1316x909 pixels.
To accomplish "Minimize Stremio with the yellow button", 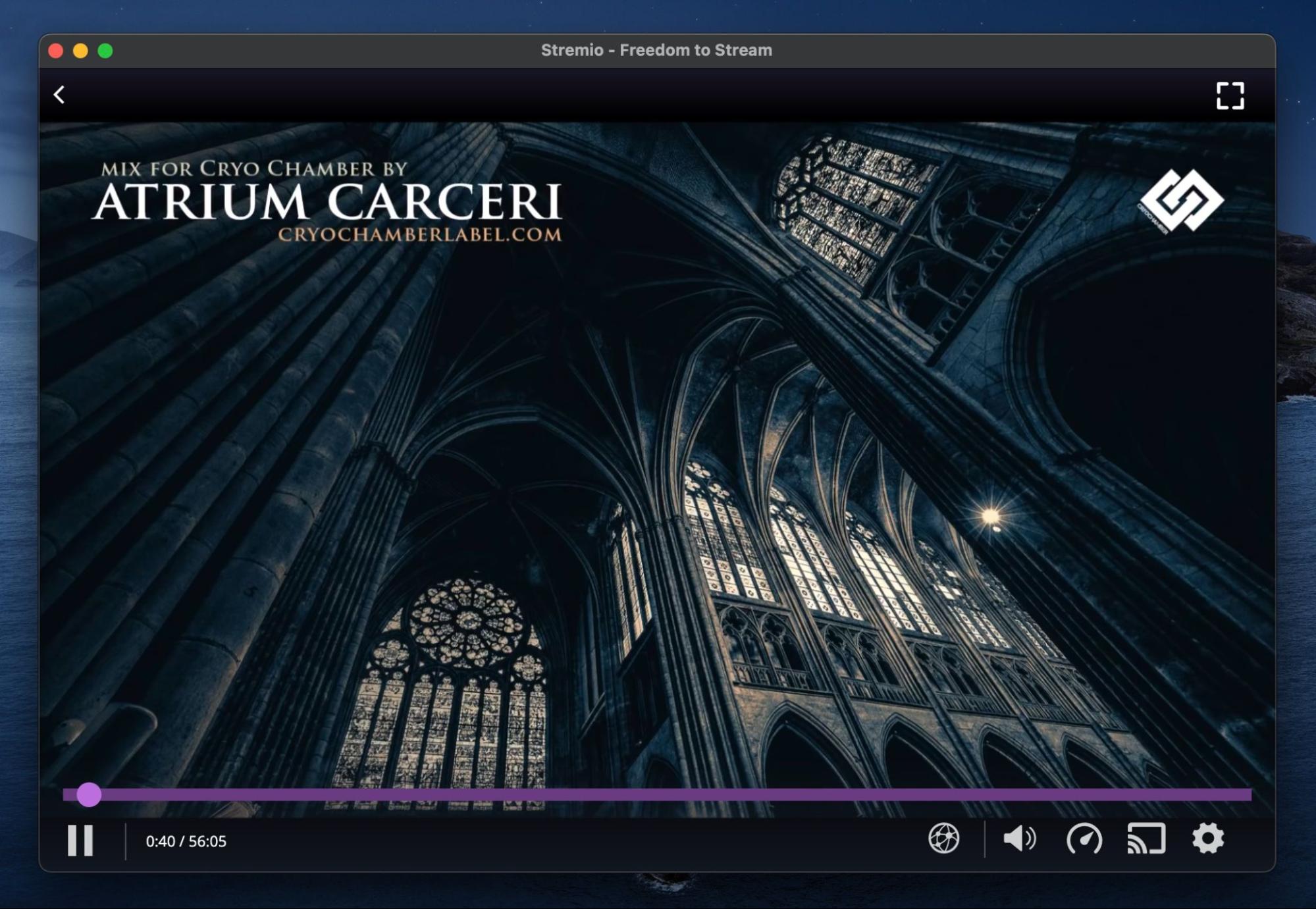I will [x=79, y=49].
